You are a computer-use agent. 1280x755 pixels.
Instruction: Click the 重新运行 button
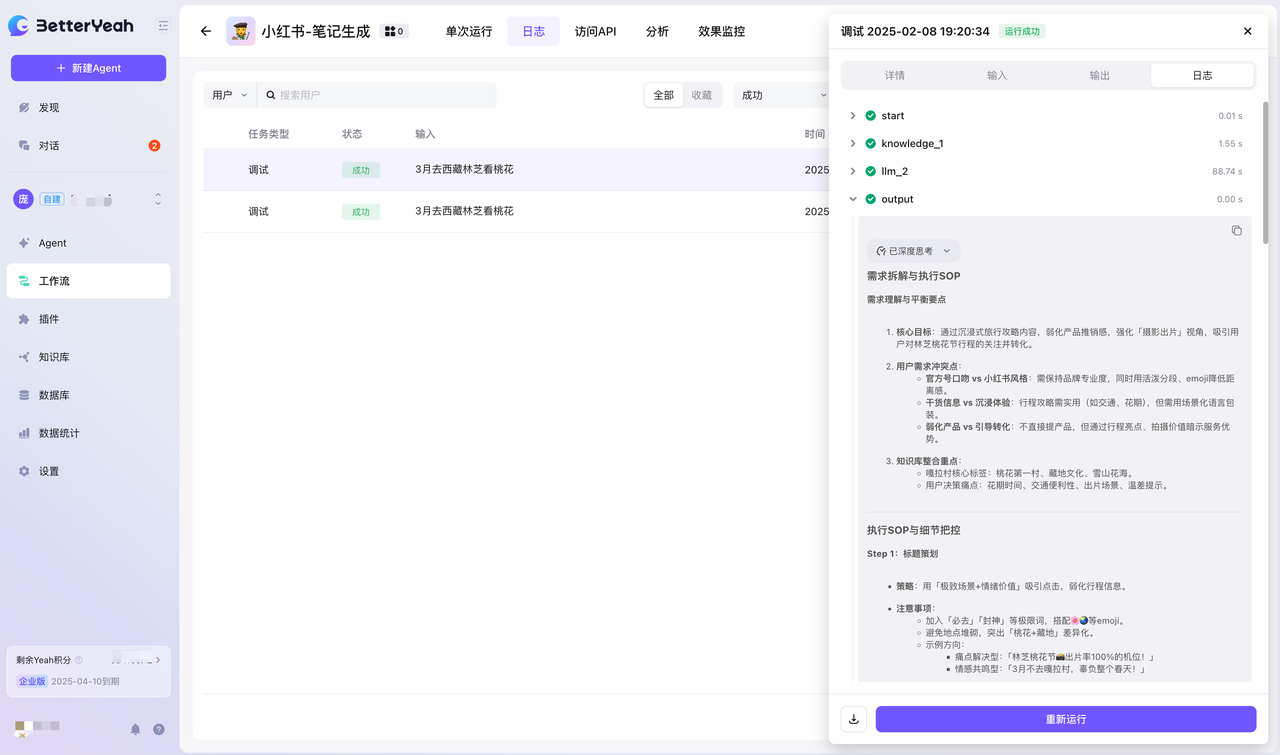[1065, 719]
